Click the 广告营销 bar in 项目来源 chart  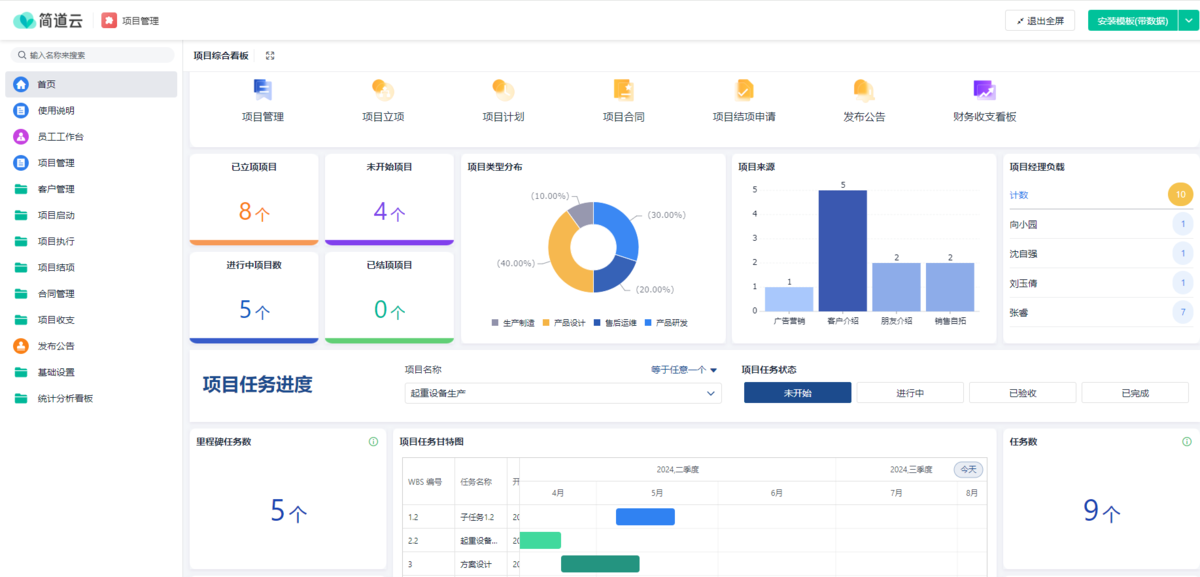tap(789, 299)
